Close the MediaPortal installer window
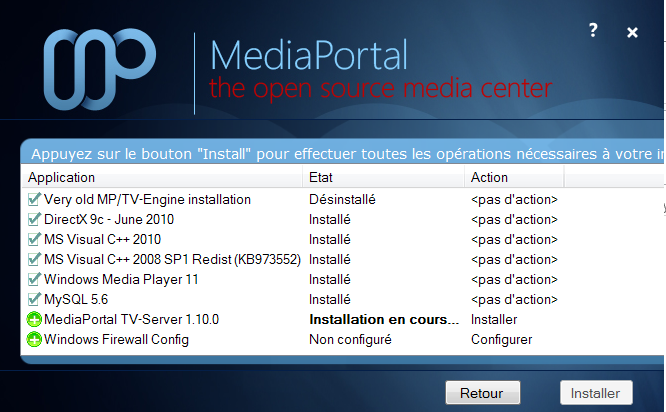666x412 pixels. tap(632, 32)
